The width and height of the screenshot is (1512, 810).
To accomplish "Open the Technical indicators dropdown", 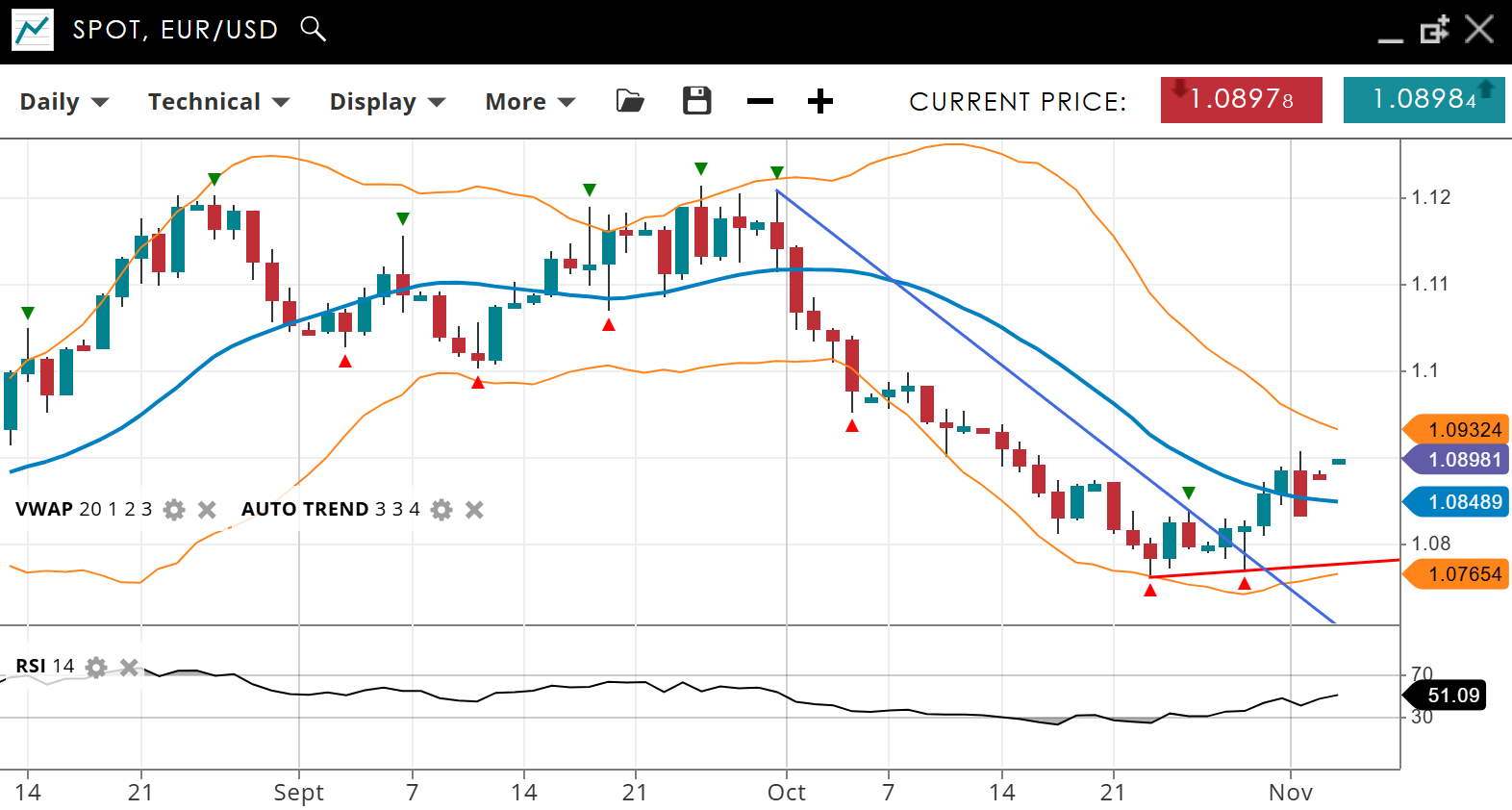I will coord(218,102).
